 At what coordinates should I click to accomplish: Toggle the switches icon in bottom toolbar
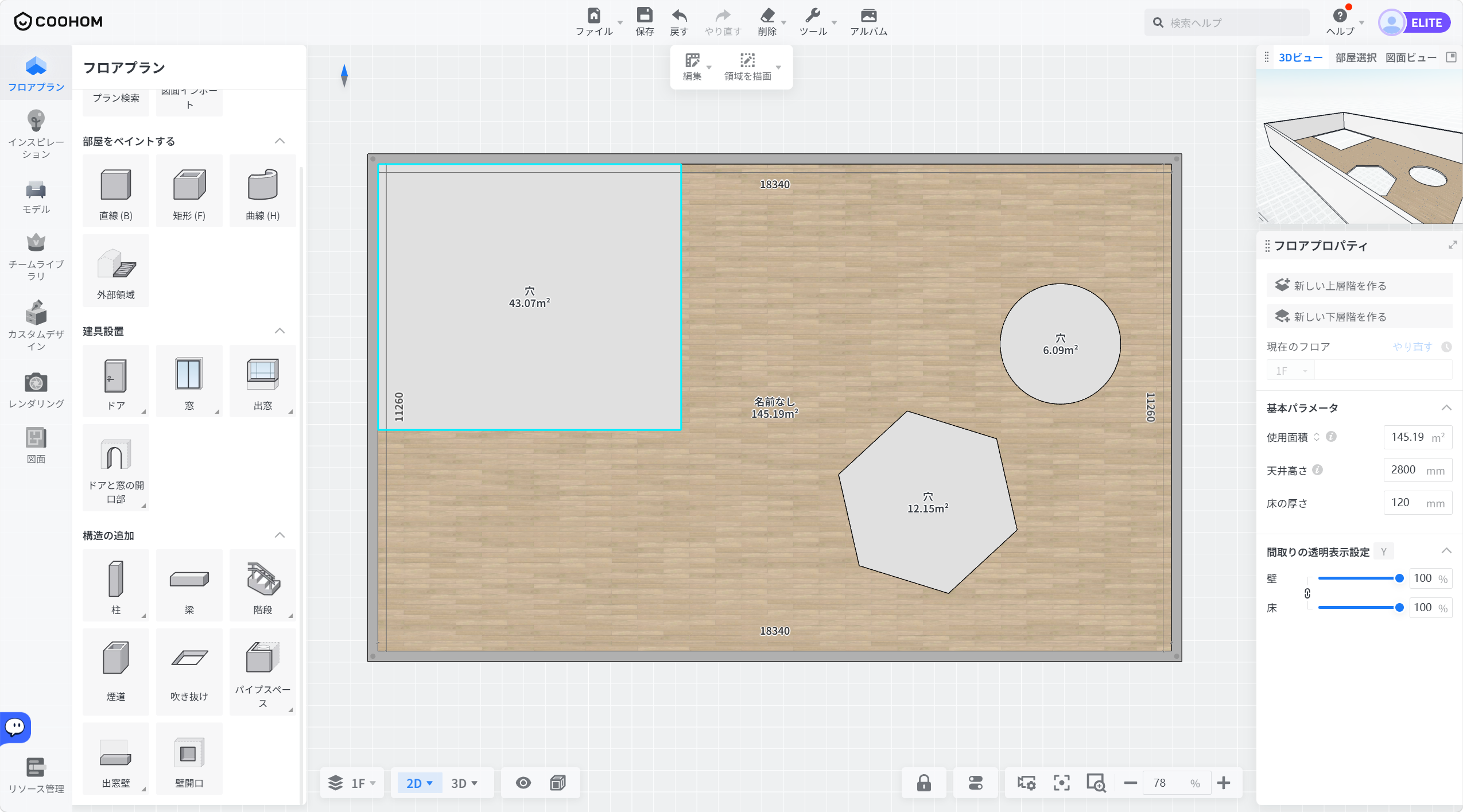[976, 783]
